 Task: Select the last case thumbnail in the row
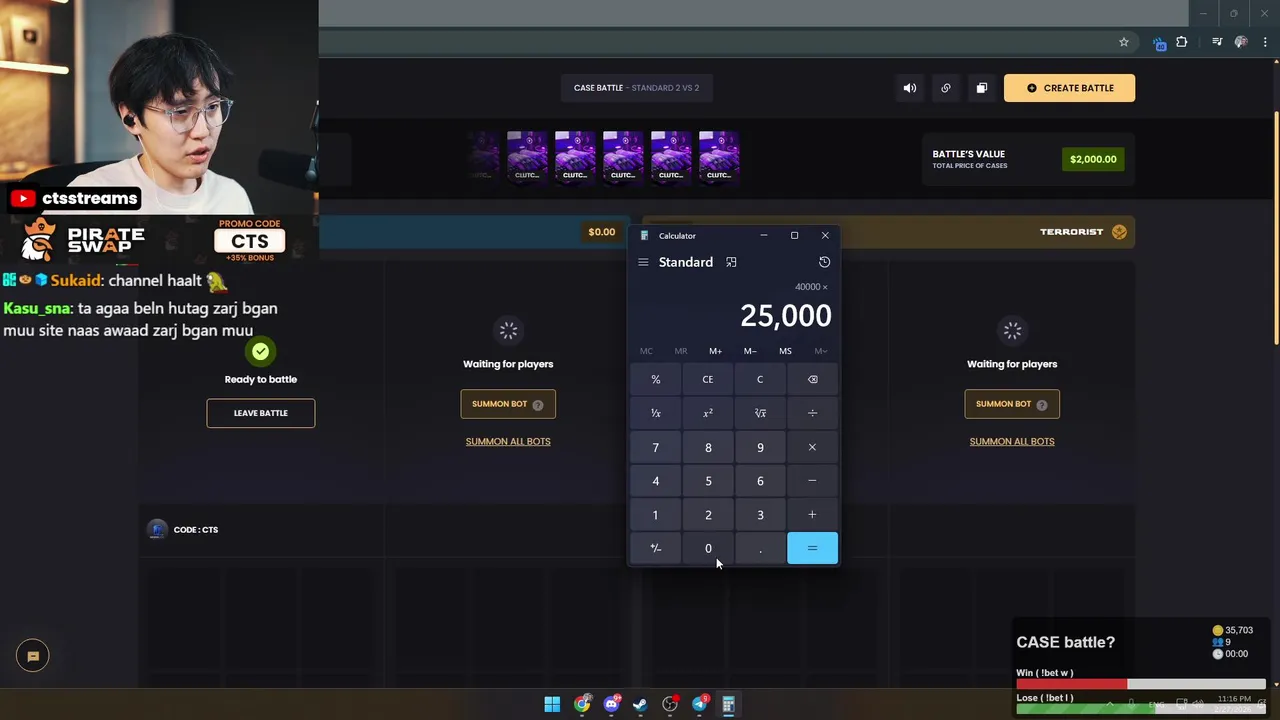point(719,157)
